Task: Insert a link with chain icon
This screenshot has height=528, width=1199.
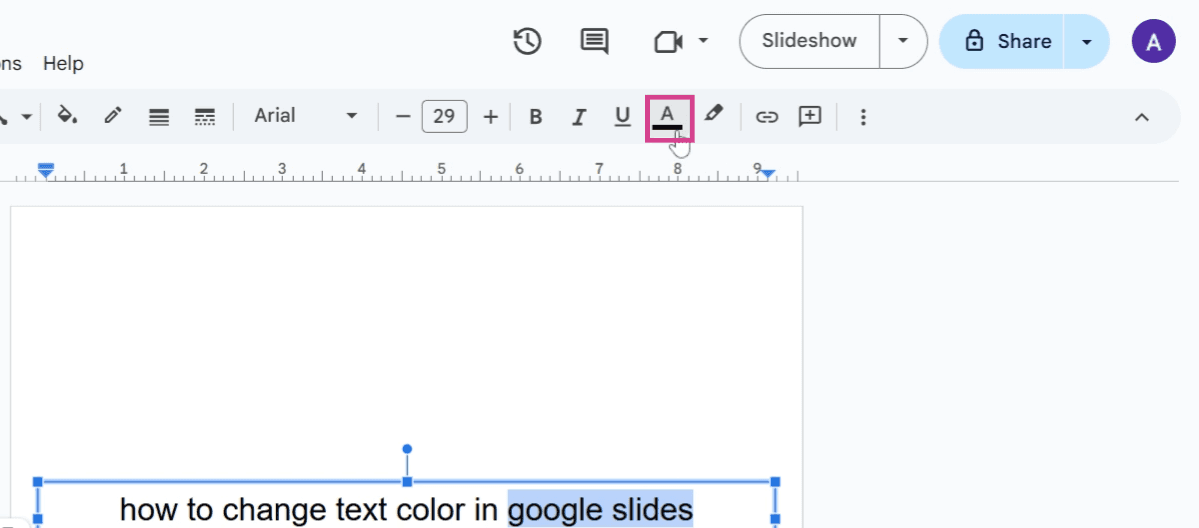Action: pyautogui.click(x=766, y=117)
